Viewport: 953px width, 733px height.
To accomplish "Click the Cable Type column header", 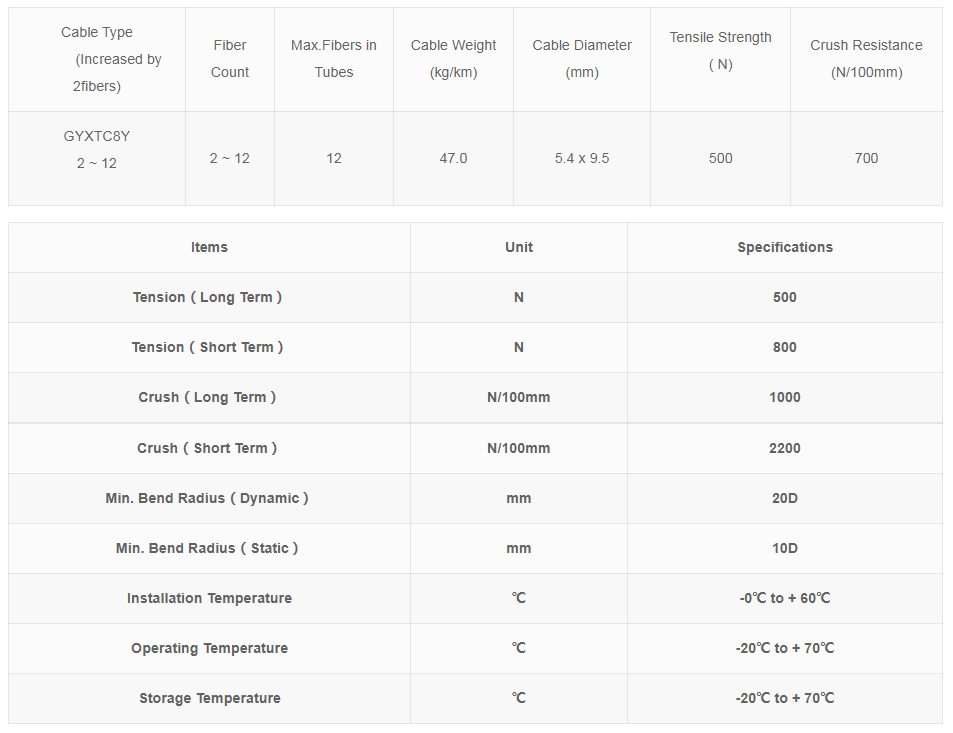I will (x=97, y=59).
